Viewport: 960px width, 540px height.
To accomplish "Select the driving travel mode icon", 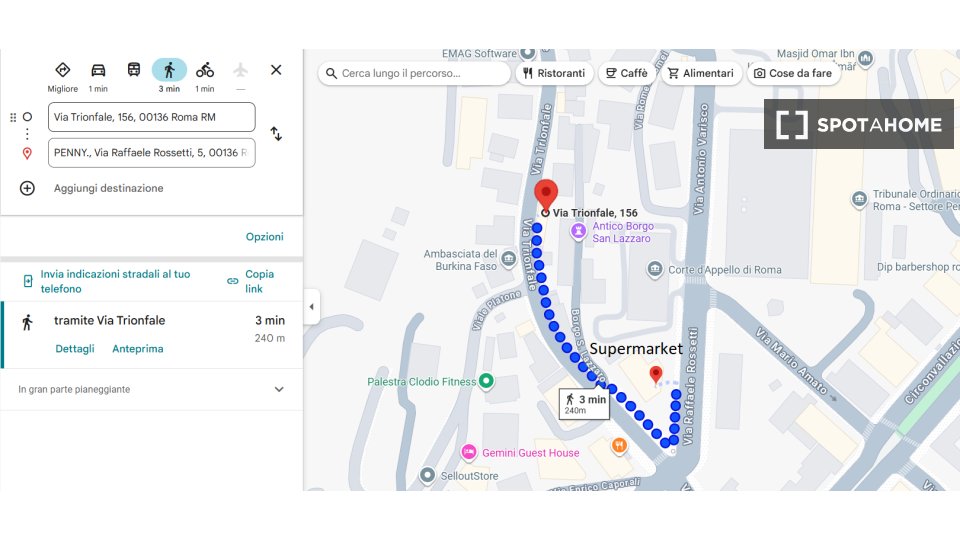I will click(98, 70).
